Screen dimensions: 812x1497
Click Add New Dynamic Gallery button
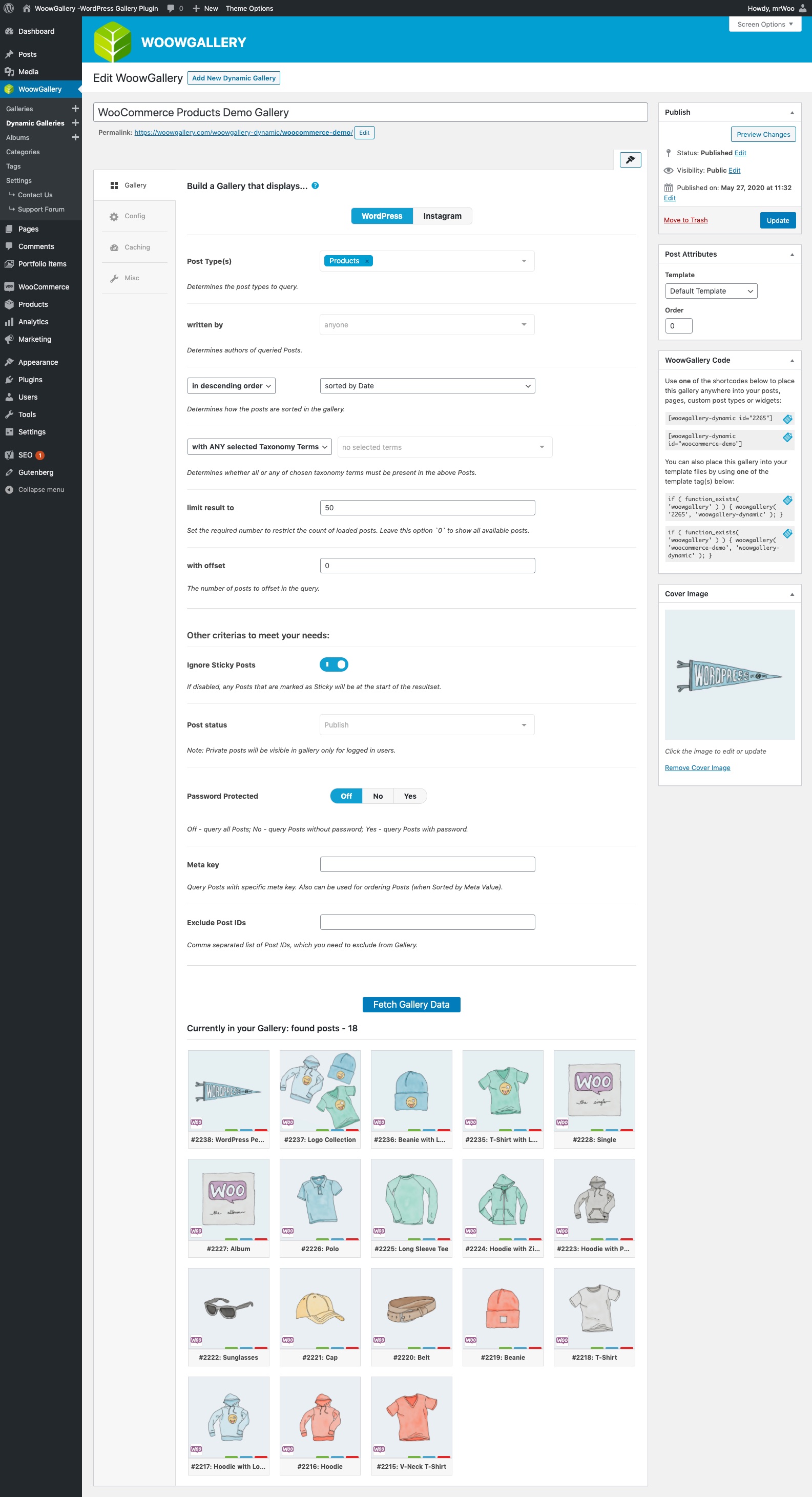click(x=234, y=78)
